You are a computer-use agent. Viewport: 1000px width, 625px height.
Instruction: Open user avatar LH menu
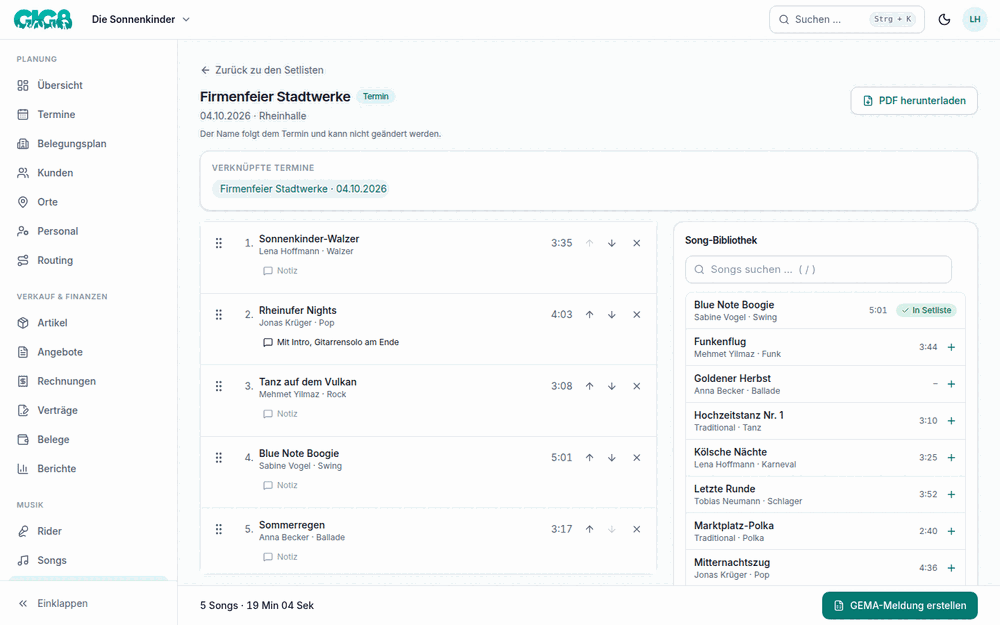point(974,19)
